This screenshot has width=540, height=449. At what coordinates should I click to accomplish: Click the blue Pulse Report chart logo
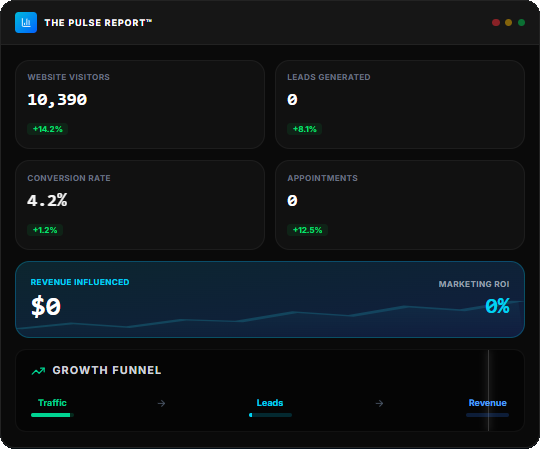coord(26,22)
